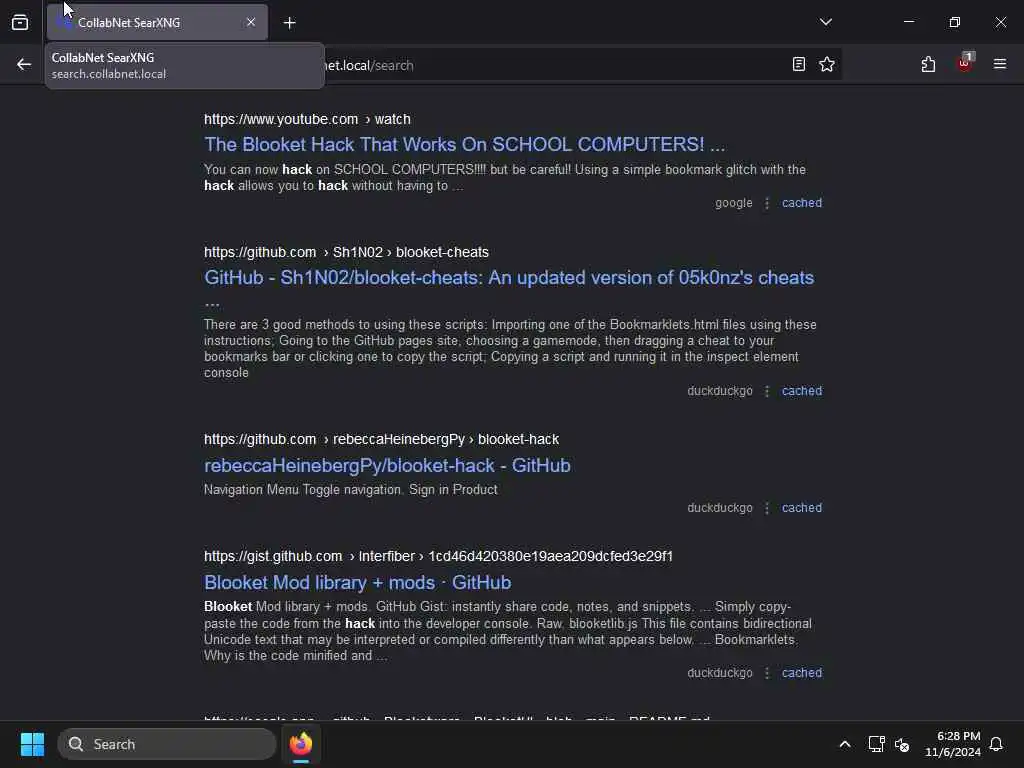Viewport: 1024px width, 768px height.
Task: Click the gist.github.com Interfiber URL text
Action: [x=438, y=556]
